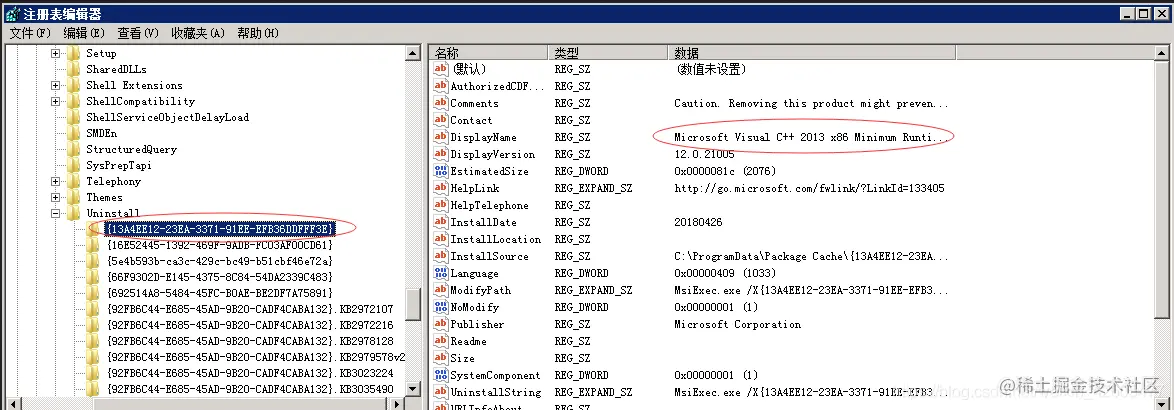Select the Readme value name
The image size is (1174, 410).
click(x=468, y=341)
